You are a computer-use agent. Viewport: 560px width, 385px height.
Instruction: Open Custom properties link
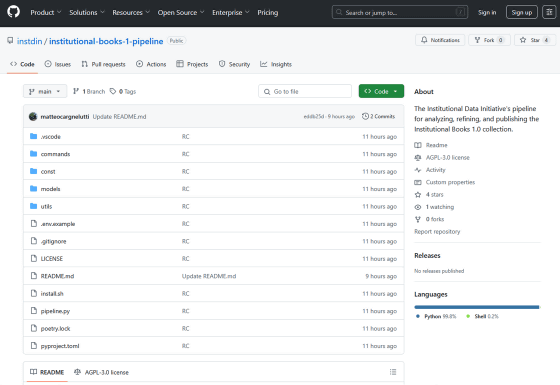coord(445,182)
